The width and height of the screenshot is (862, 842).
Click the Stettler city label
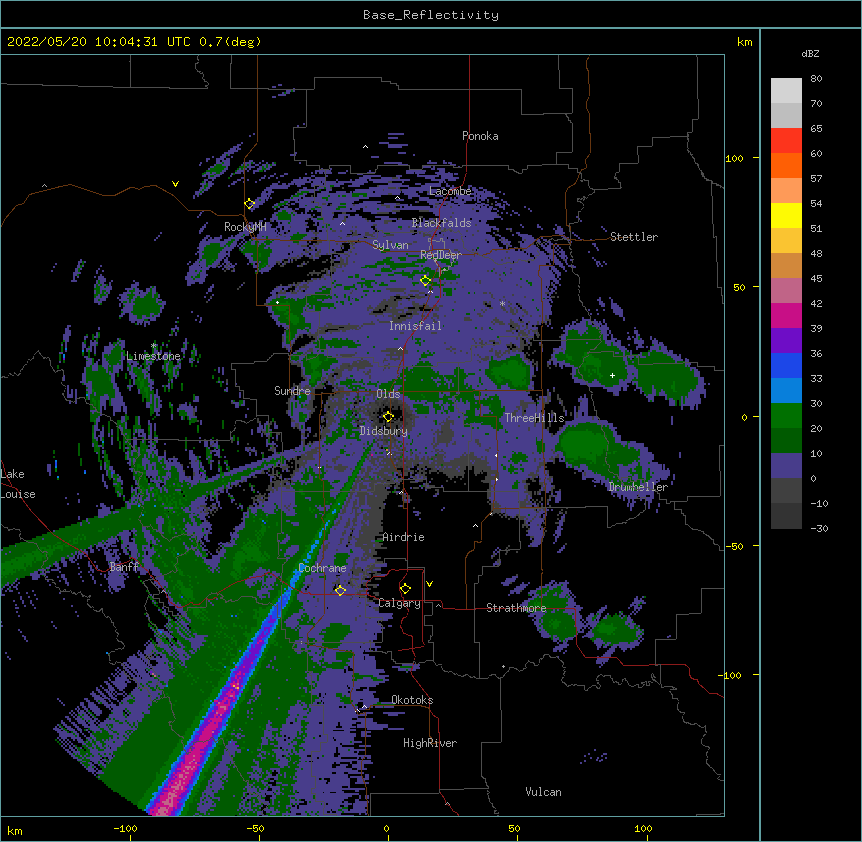(x=633, y=237)
